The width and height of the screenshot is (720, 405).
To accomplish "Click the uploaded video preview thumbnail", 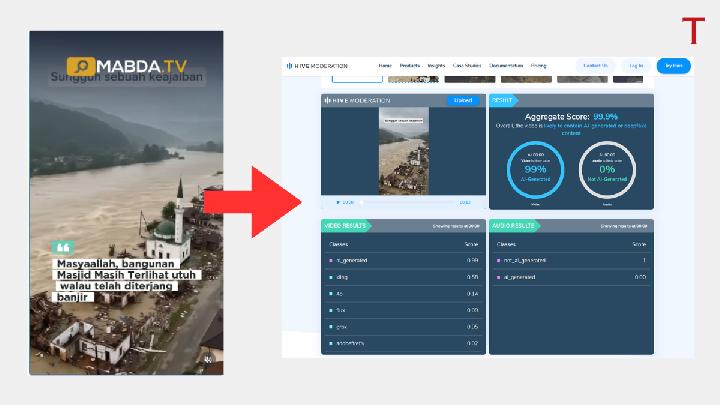I will [403, 151].
